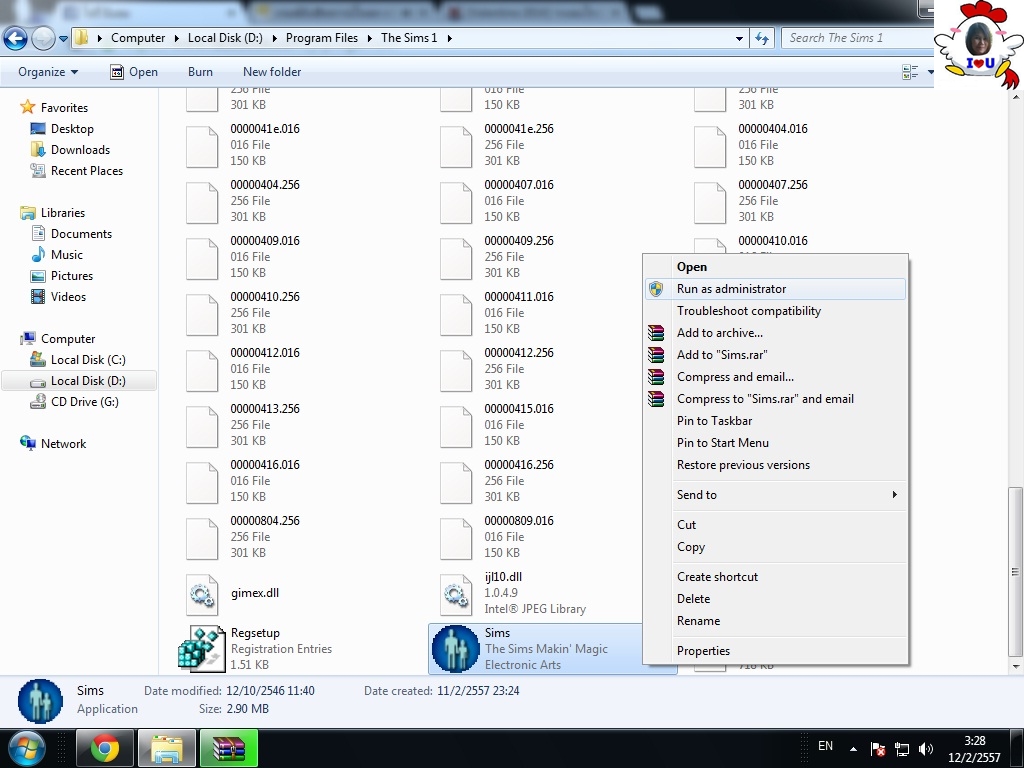
Task: Click the Burn toolbar button
Action: point(200,72)
